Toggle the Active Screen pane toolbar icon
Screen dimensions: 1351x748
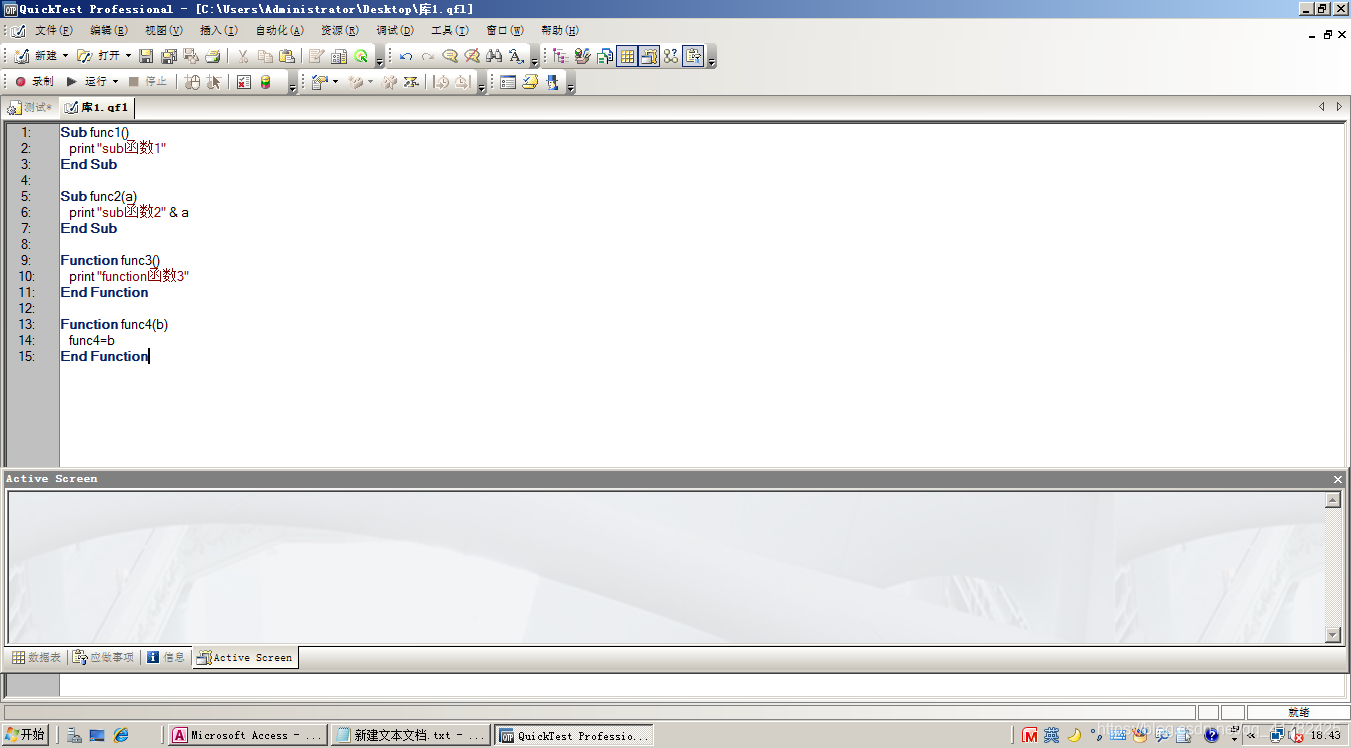click(649, 56)
